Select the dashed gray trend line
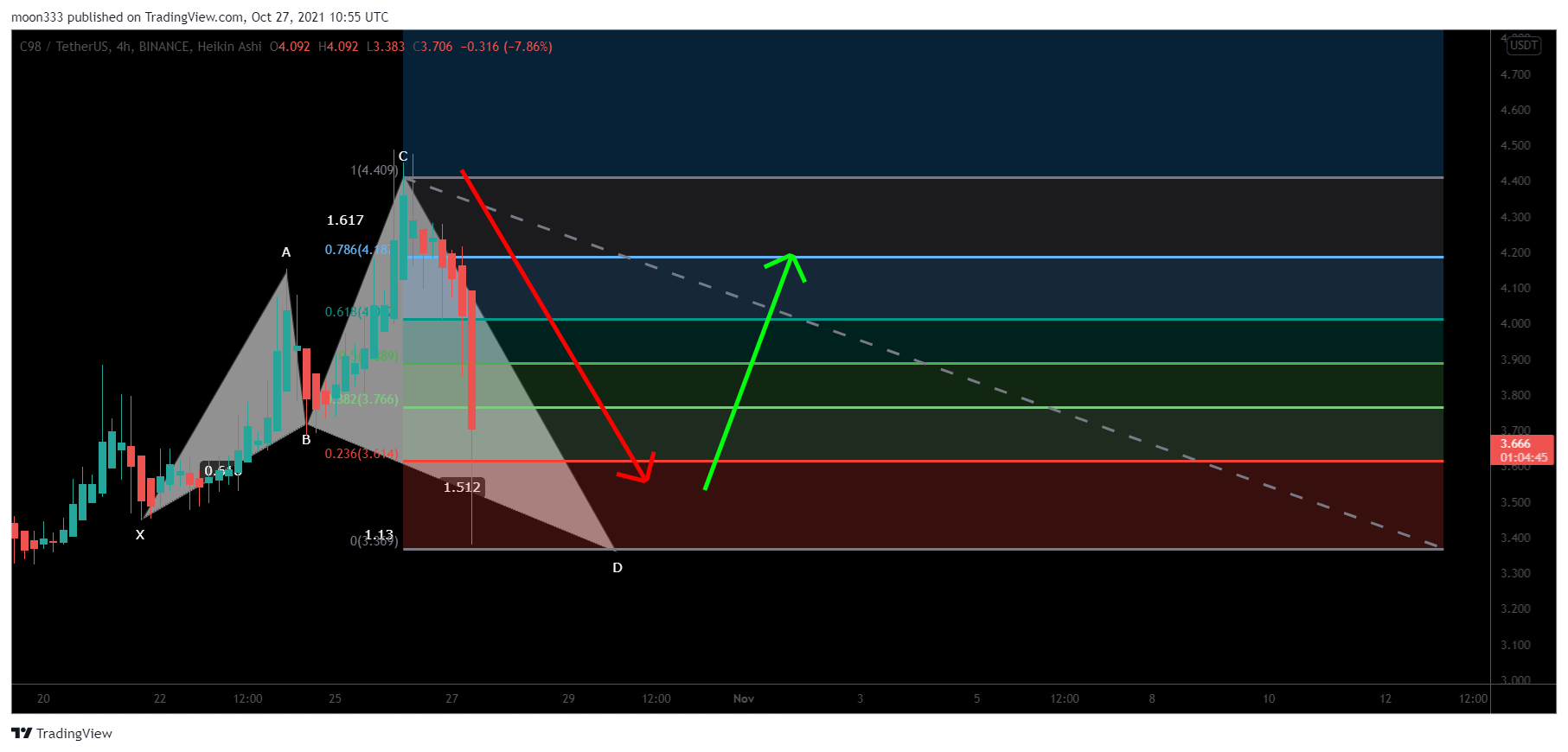The height and width of the screenshot is (752, 1568). [x=924, y=363]
